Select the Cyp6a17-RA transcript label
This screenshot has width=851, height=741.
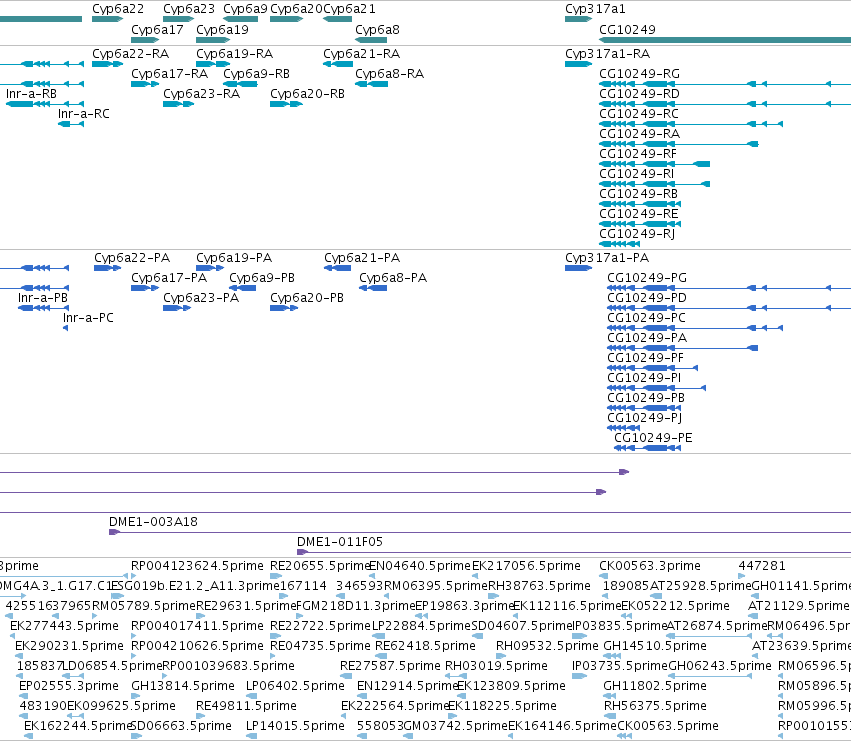pyautogui.click(x=169, y=73)
